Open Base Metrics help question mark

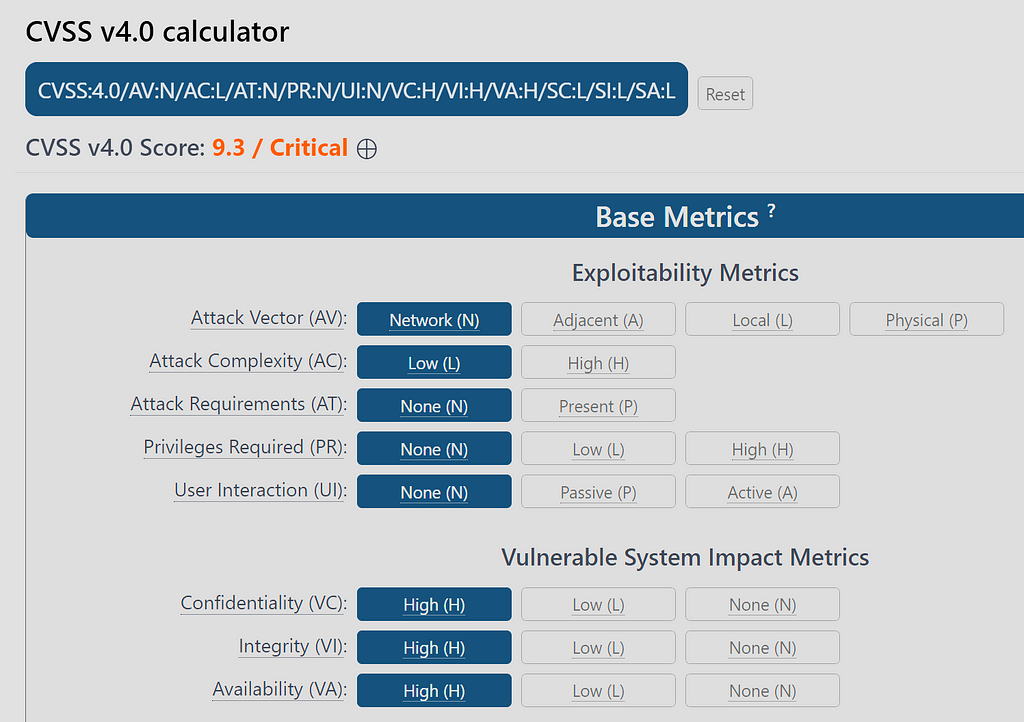click(771, 211)
